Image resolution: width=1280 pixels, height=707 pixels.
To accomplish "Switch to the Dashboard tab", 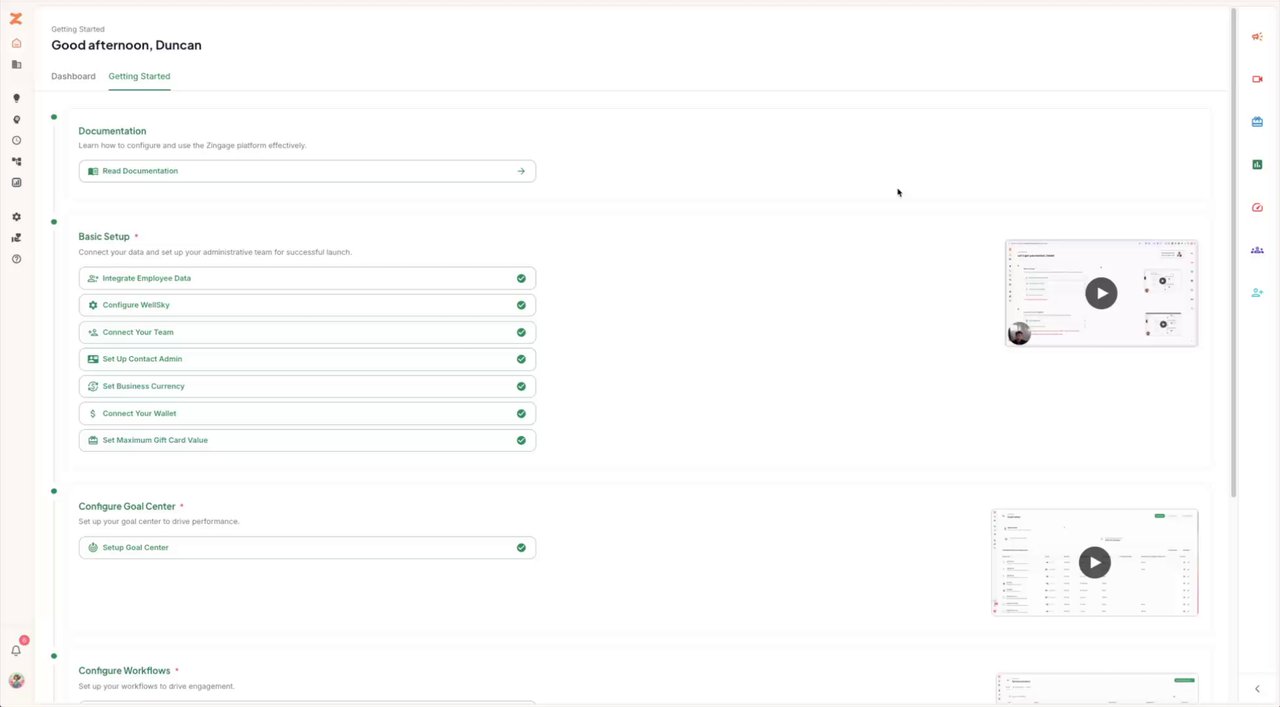I will pos(73,76).
